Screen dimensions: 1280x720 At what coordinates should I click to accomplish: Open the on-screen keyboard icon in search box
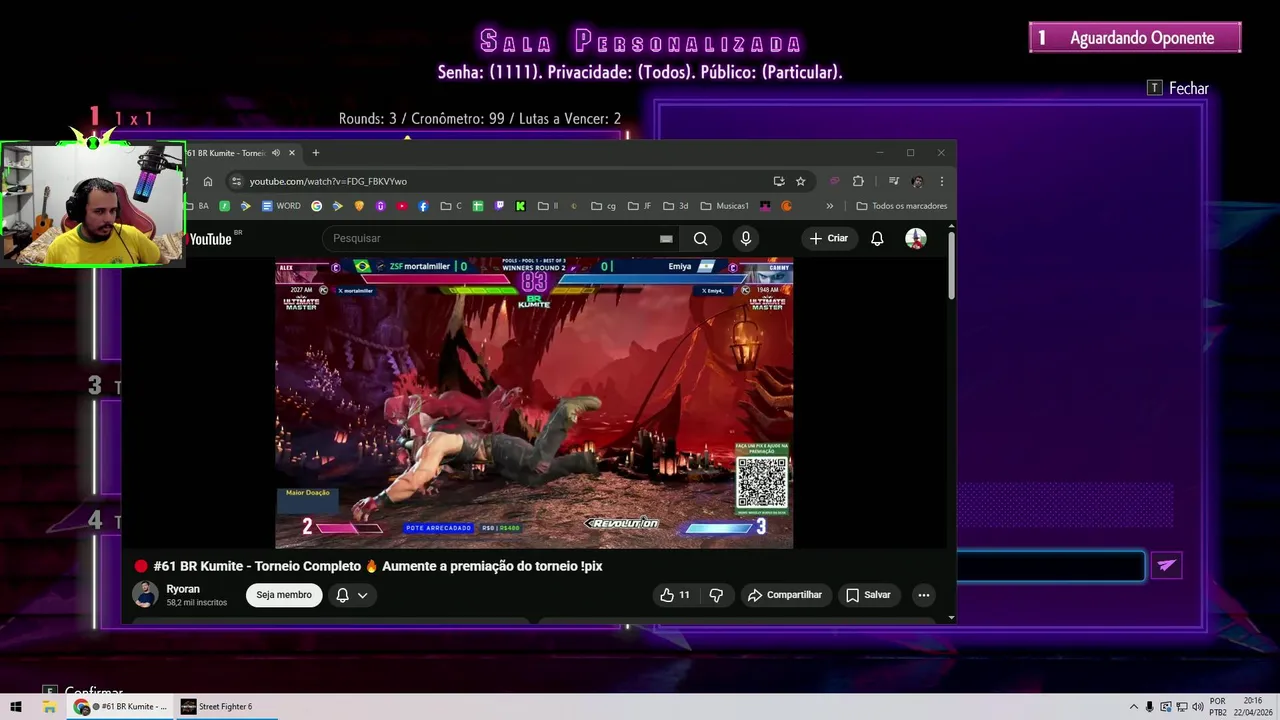(x=666, y=238)
